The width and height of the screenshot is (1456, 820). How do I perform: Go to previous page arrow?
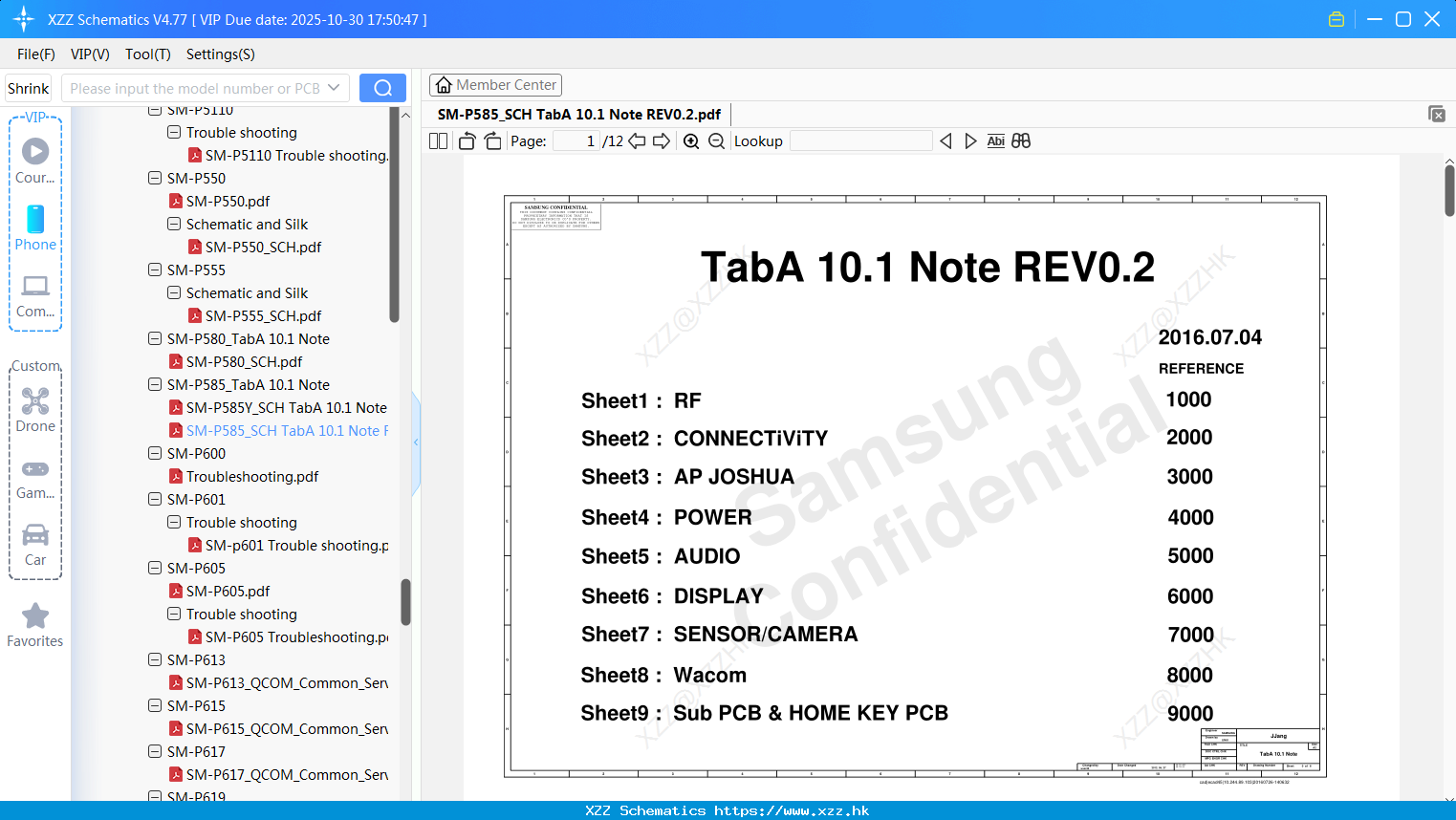click(637, 140)
